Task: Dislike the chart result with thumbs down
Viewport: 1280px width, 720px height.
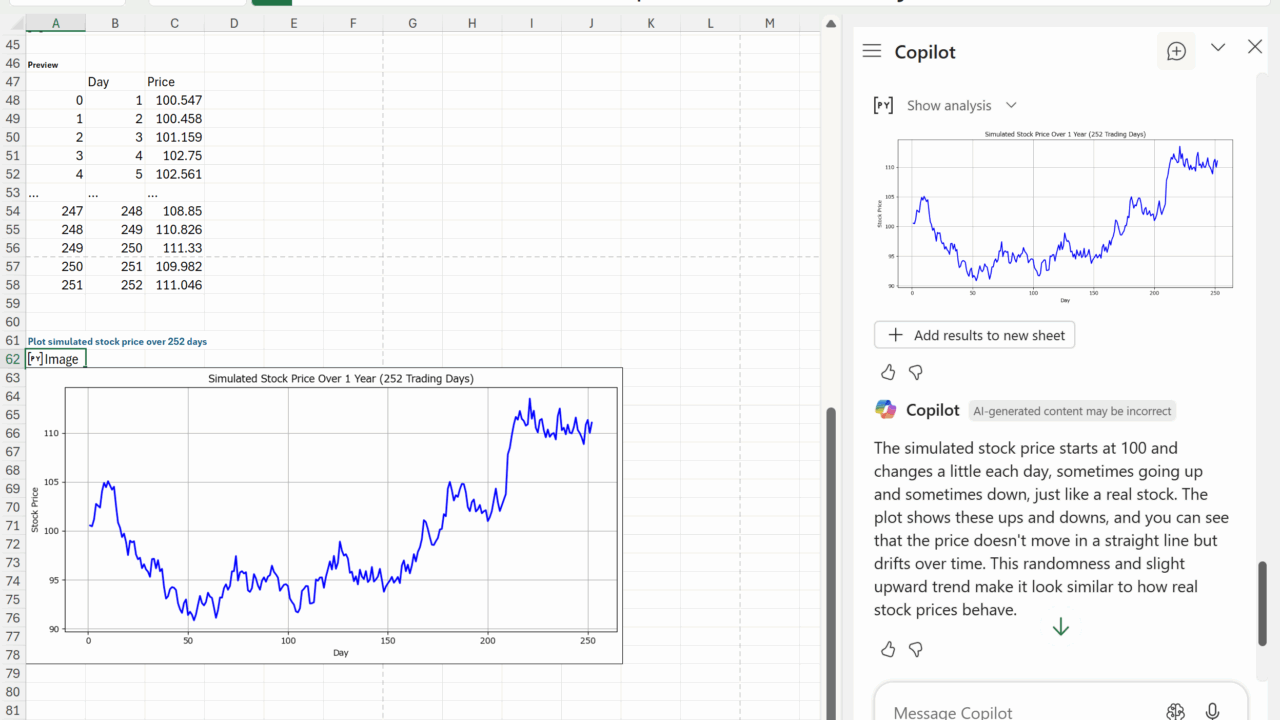Action: click(x=915, y=372)
